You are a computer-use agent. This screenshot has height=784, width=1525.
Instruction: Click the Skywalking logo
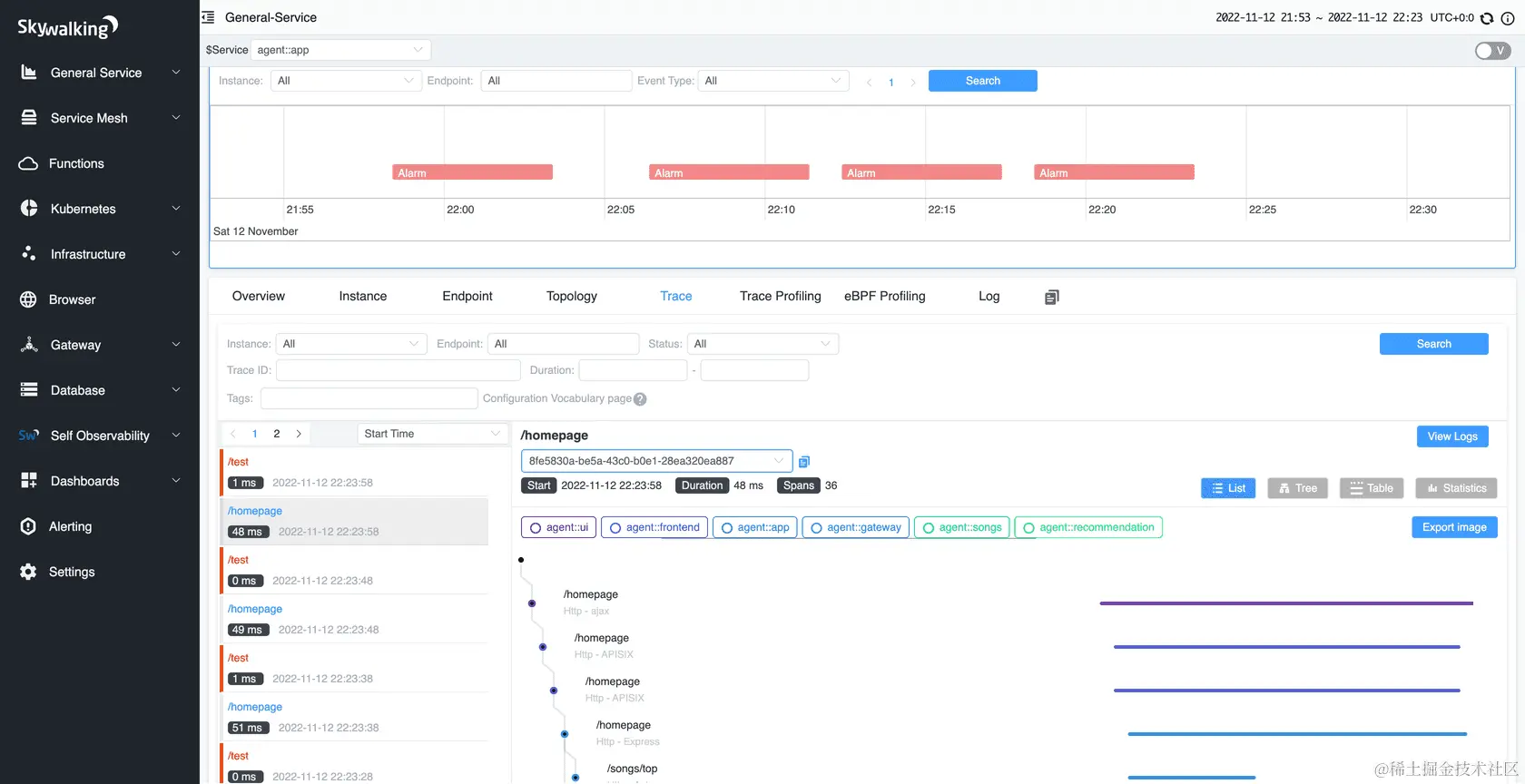[68, 27]
